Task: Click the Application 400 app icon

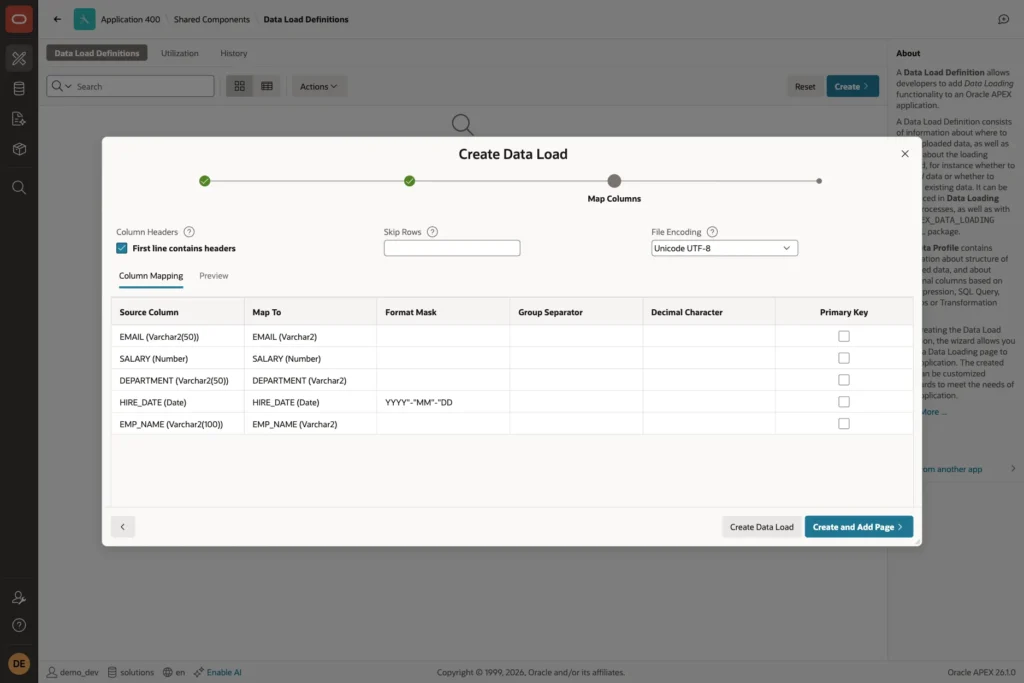Action: [x=84, y=19]
